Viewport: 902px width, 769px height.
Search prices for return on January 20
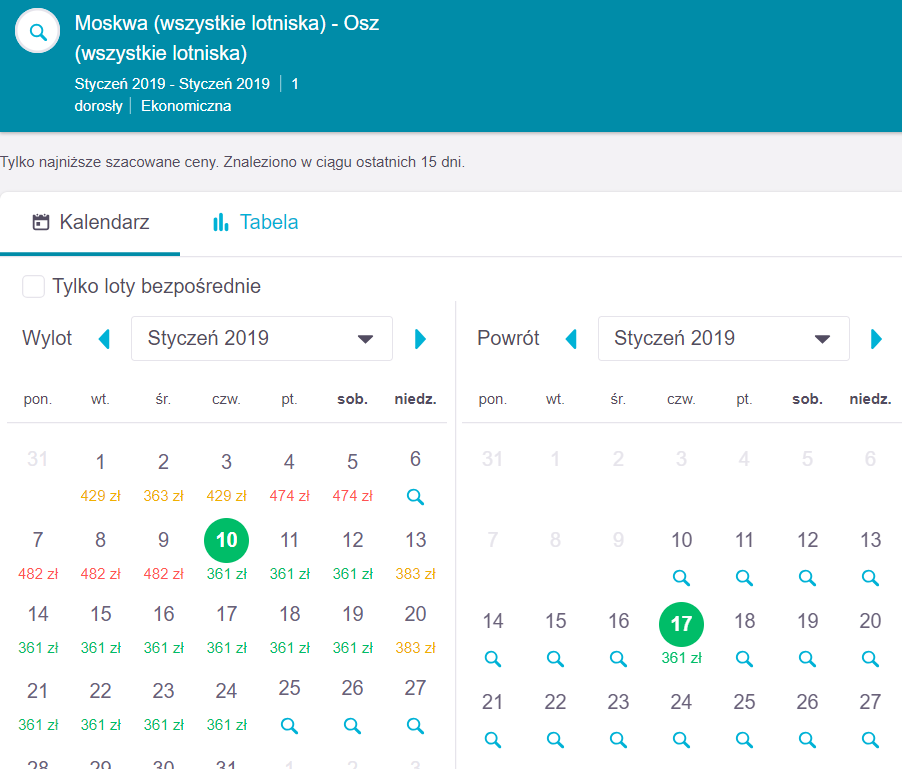[x=870, y=658]
